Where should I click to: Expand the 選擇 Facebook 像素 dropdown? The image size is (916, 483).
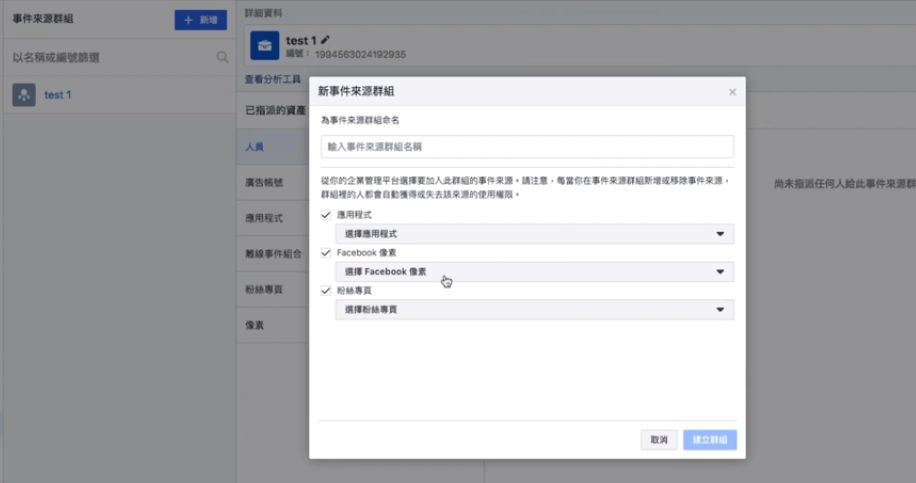(x=534, y=272)
